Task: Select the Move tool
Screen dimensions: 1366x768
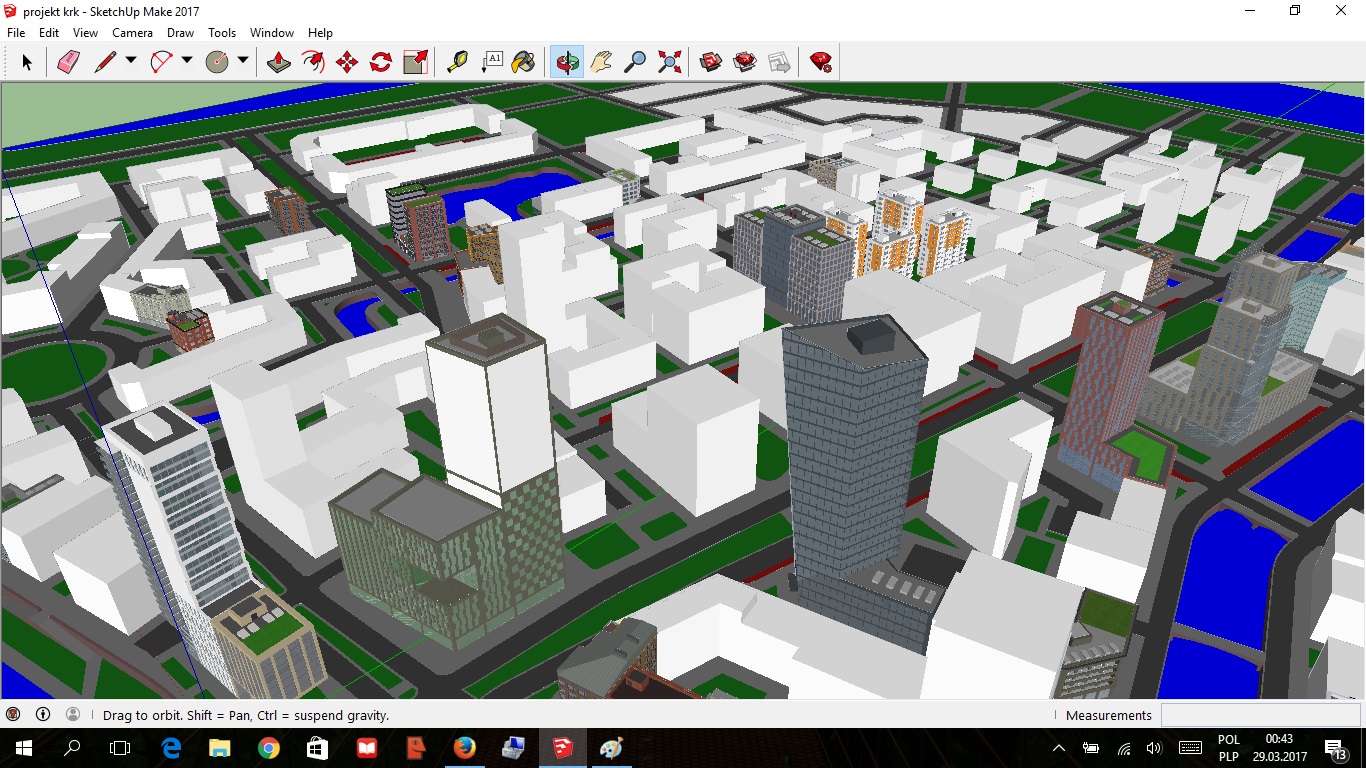Action: point(347,62)
